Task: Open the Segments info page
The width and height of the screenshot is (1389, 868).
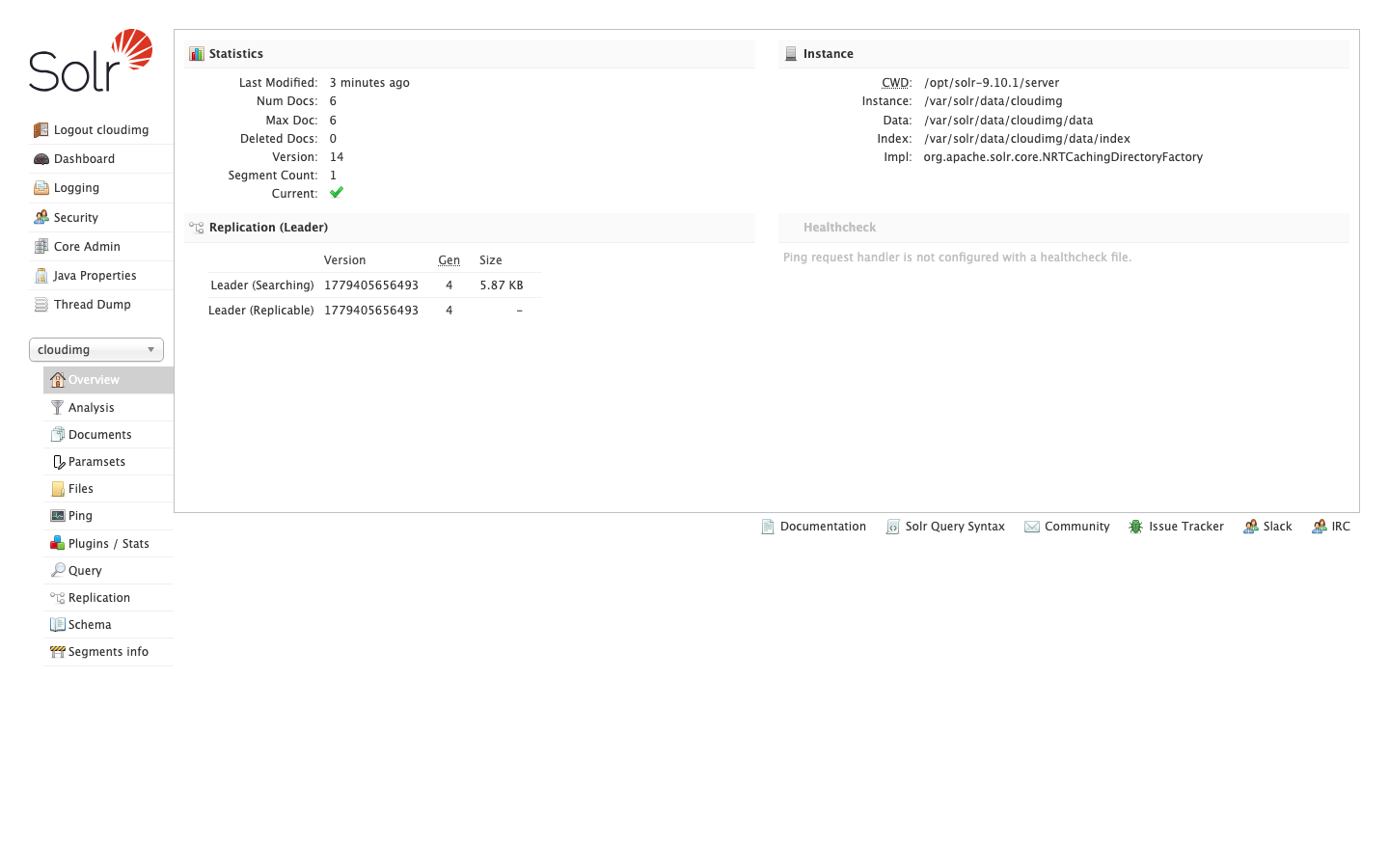Action: pos(108,652)
